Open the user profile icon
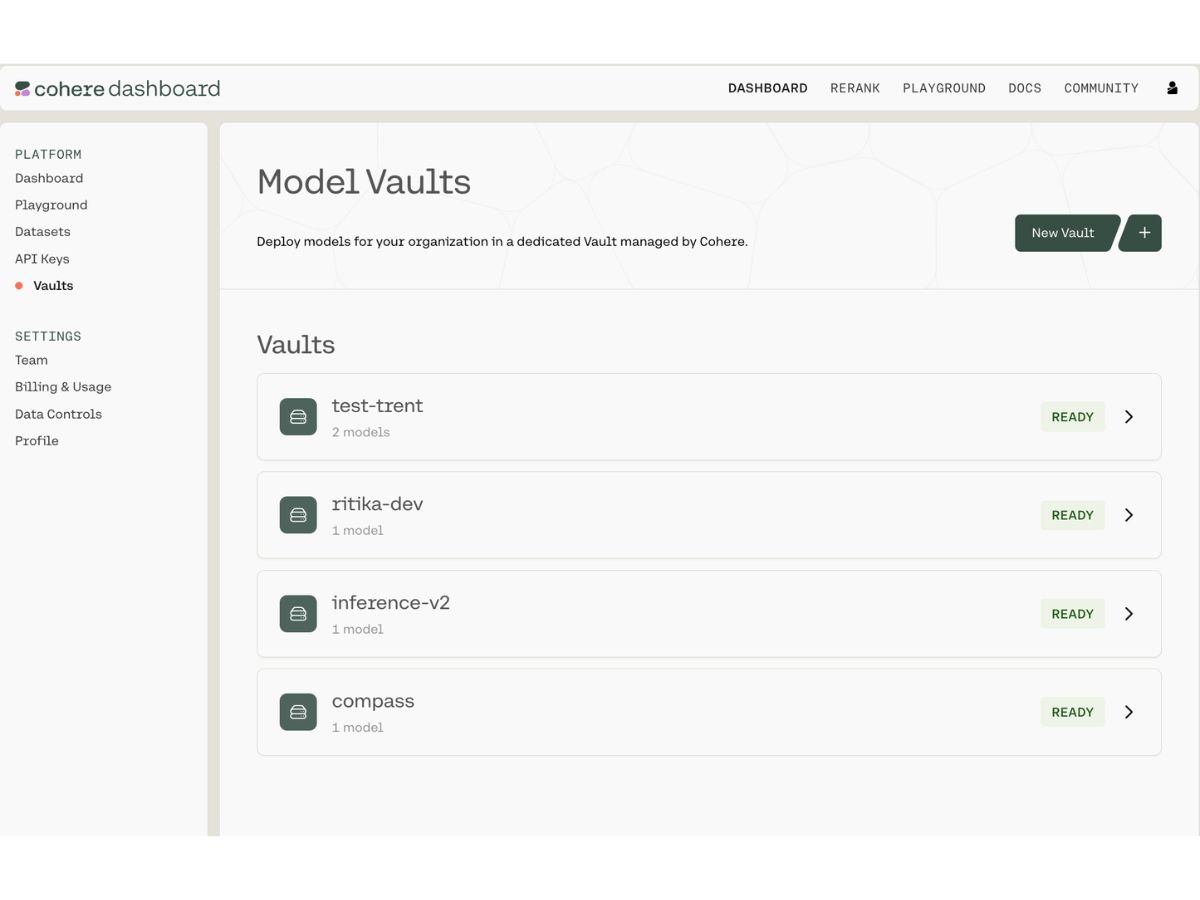This screenshot has height=900, width=1200. tap(1172, 88)
